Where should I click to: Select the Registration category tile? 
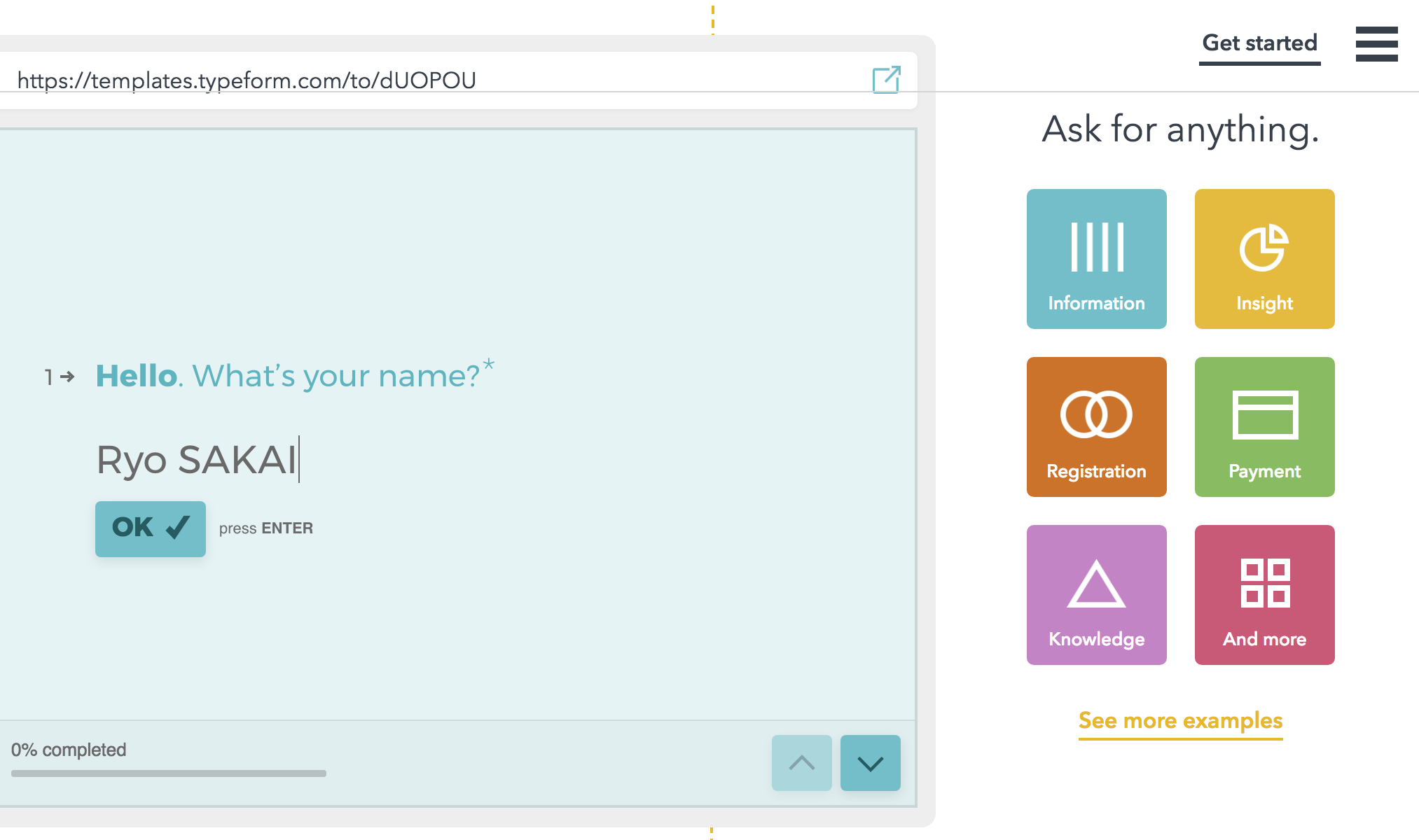coord(1096,427)
